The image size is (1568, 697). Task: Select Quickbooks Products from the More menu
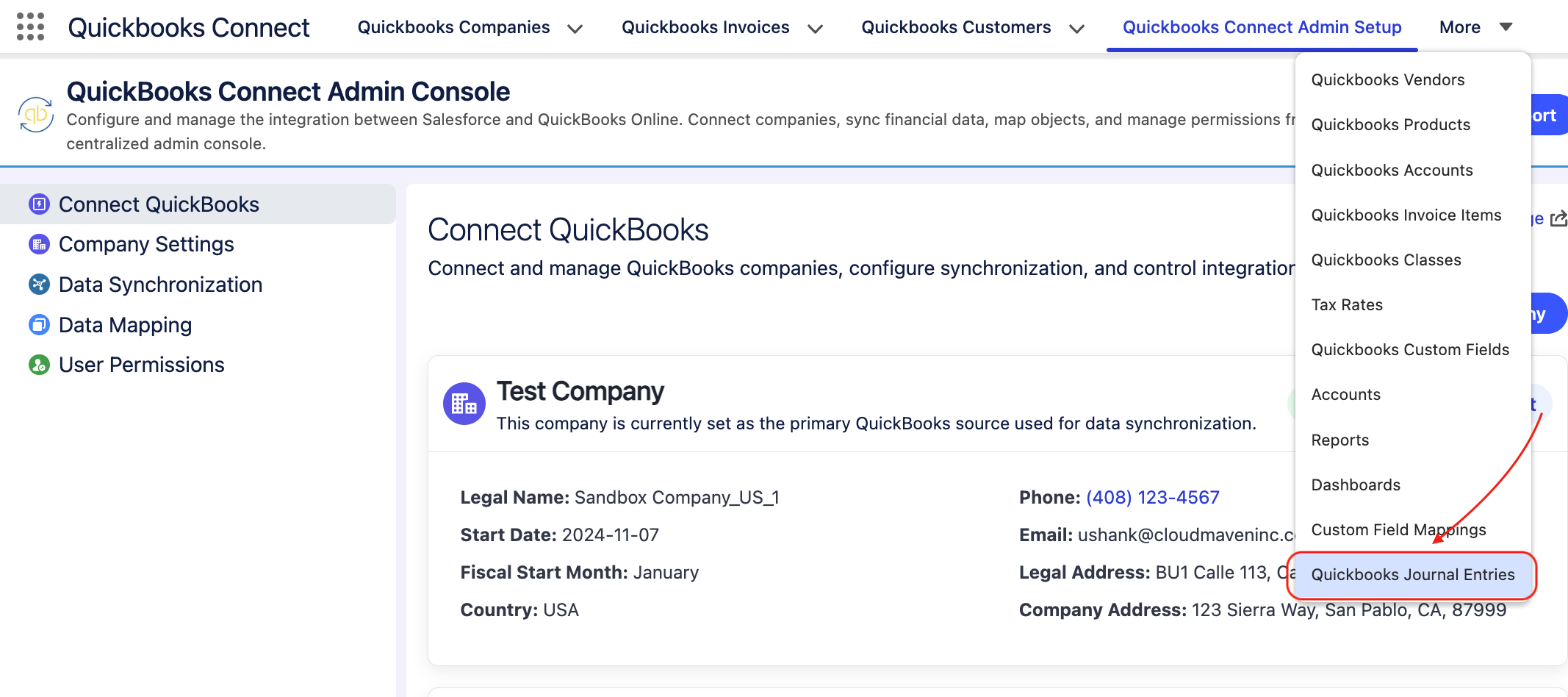click(1413, 124)
